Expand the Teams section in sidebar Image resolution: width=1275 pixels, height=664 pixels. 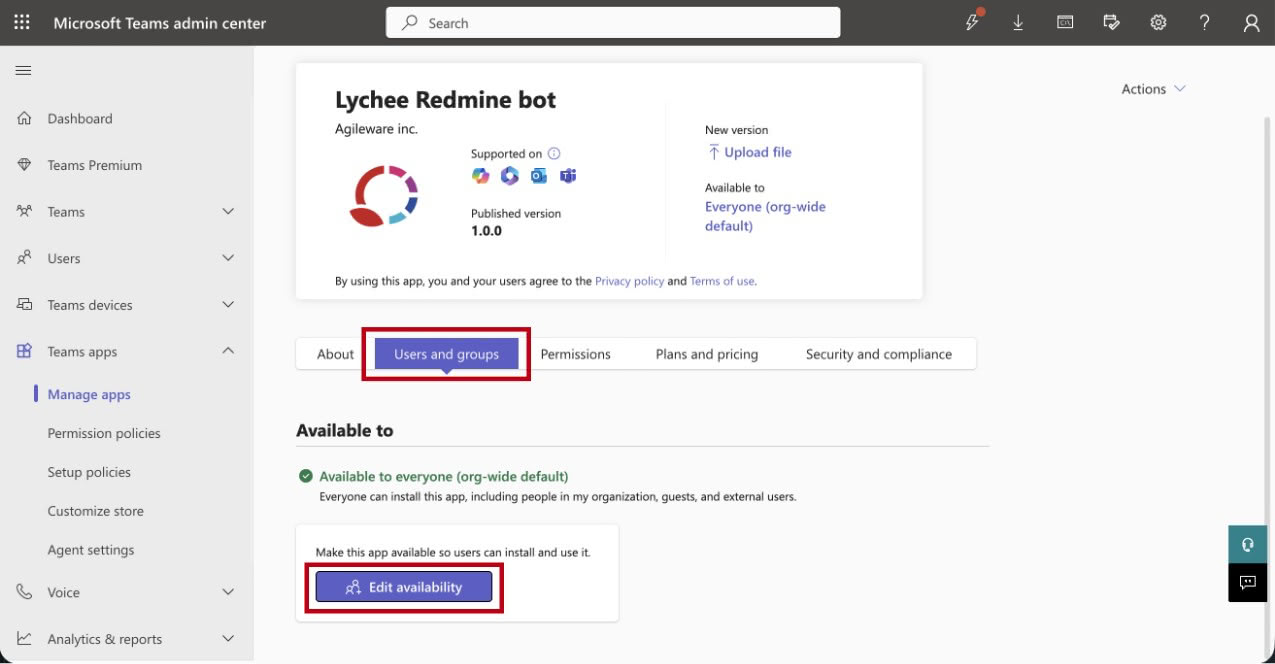pos(227,212)
